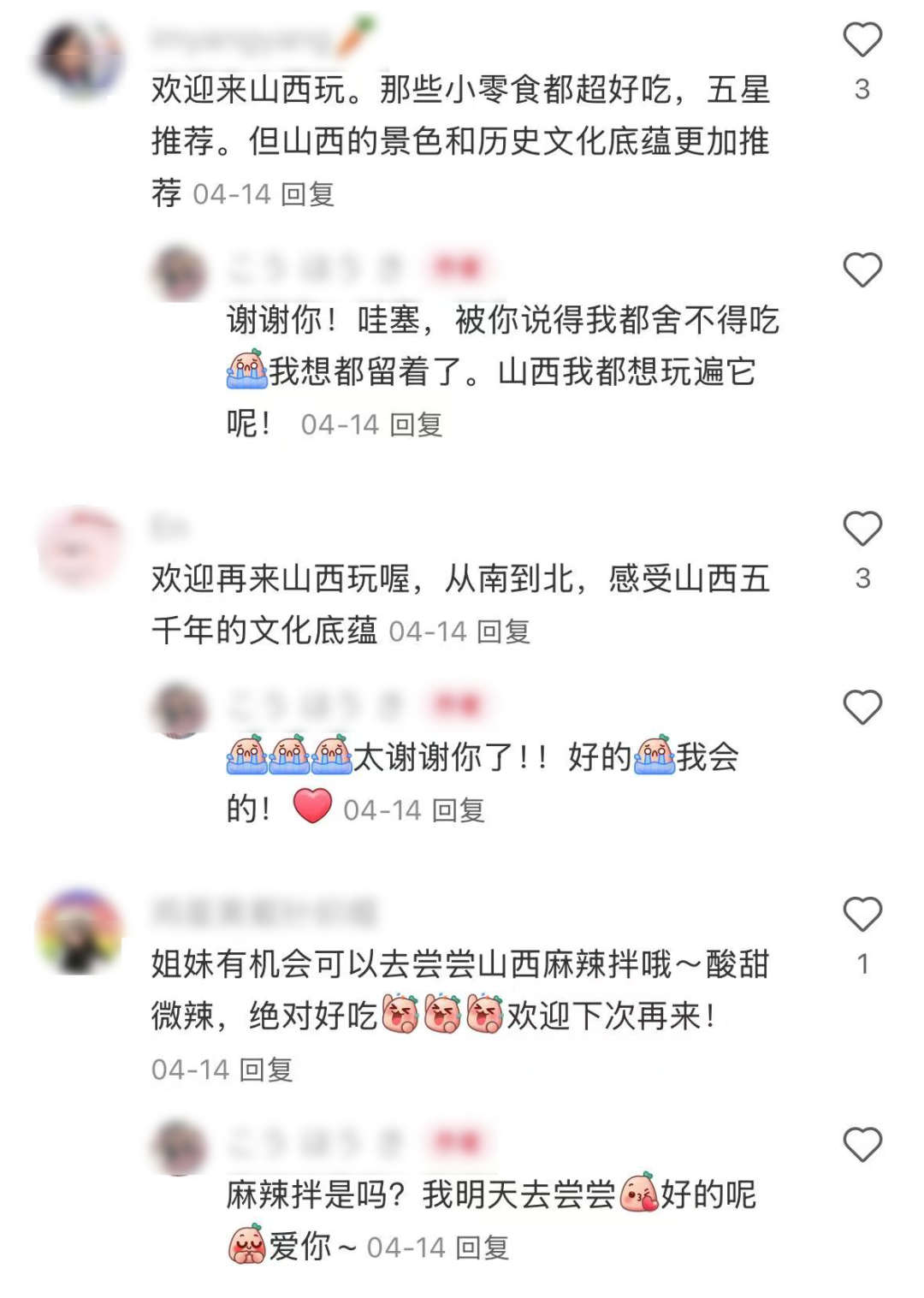The width and height of the screenshot is (924, 1298).
Task: Reply to the 麻辣拌 recommendation comment
Action: coord(266,1070)
